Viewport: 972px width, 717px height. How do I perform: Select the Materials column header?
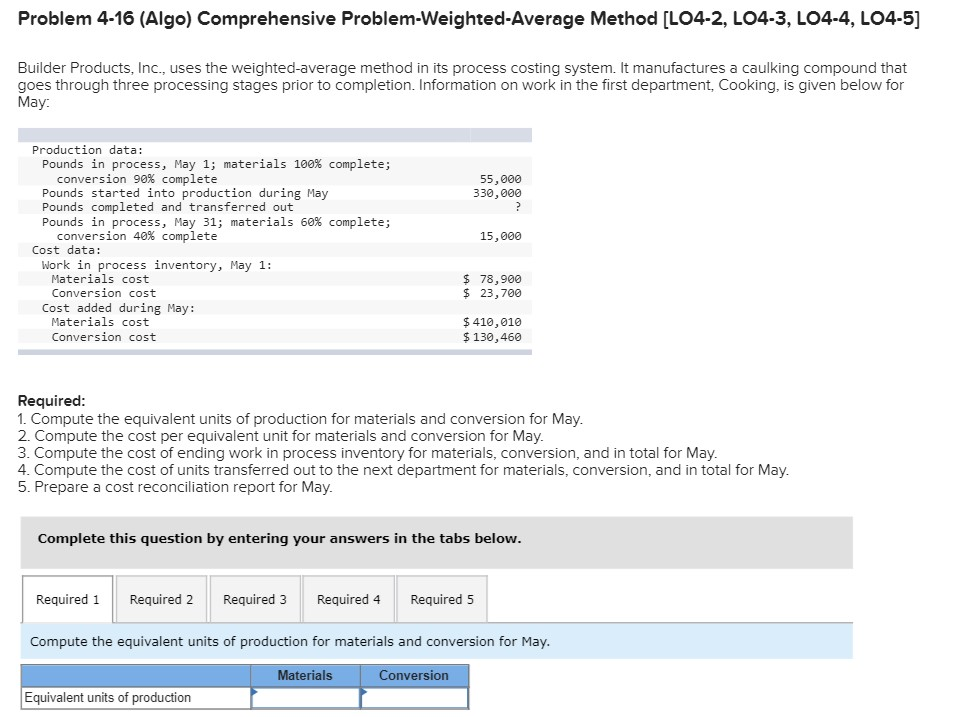click(306, 675)
